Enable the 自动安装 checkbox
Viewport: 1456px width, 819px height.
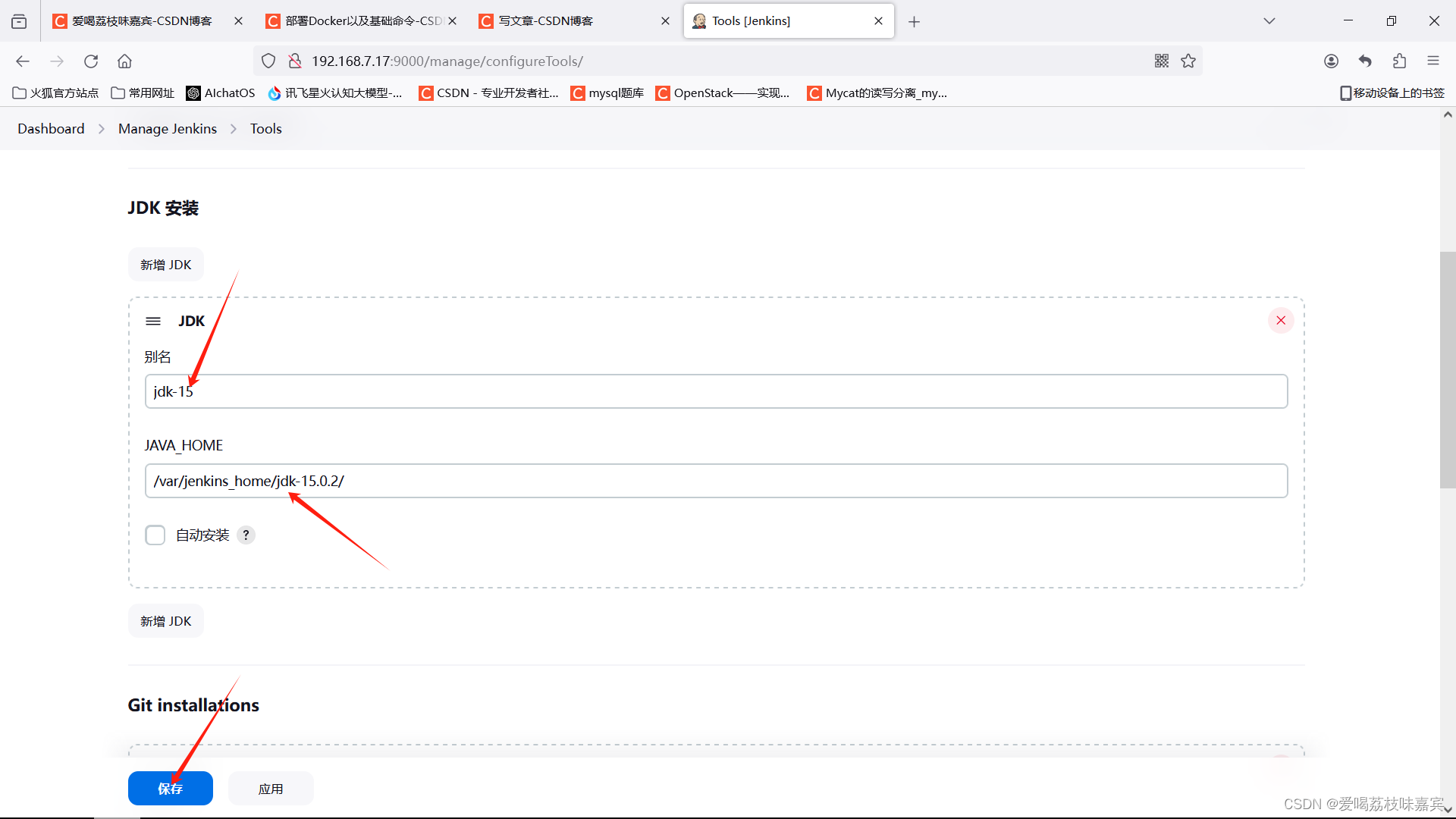pos(155,535)
